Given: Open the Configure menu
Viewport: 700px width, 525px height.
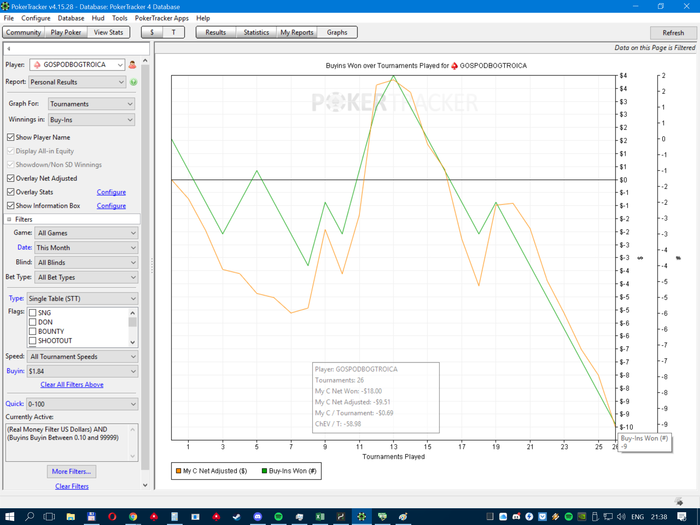Looking at the screenshot, I should pyautogui.click(x=36, y=18).
